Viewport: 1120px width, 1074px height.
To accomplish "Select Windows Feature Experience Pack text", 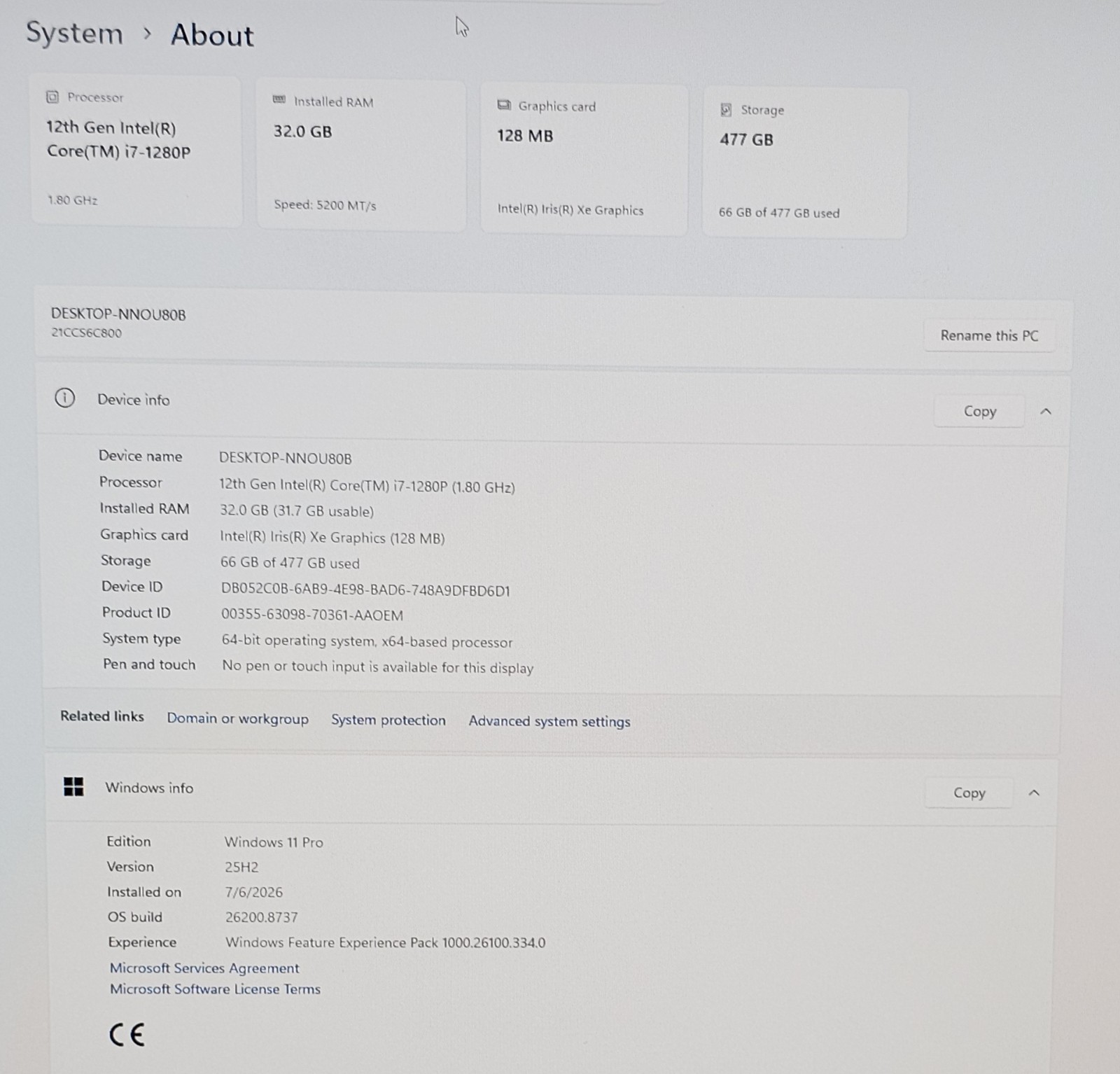I will 386,942.
